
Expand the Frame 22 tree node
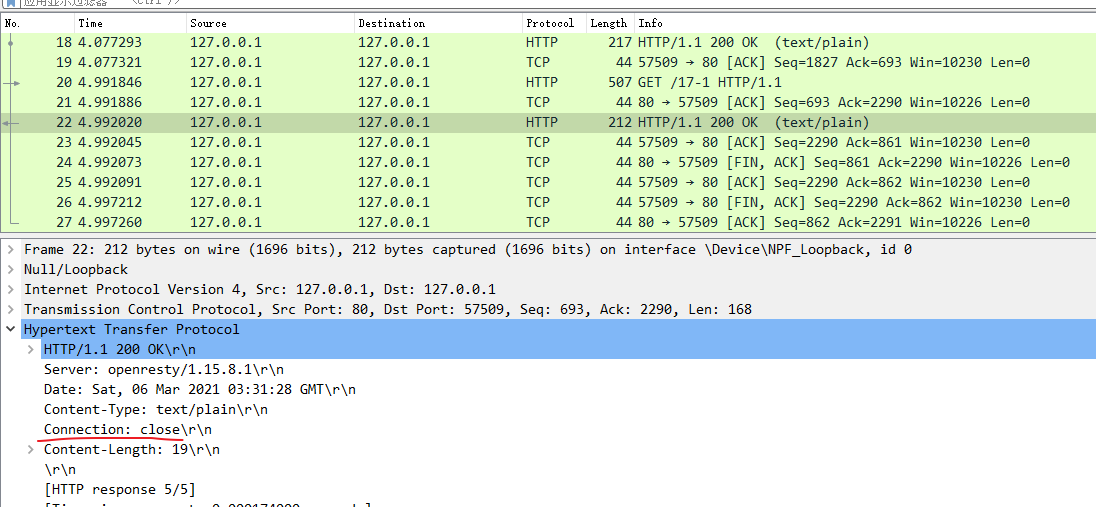[11, 250]
